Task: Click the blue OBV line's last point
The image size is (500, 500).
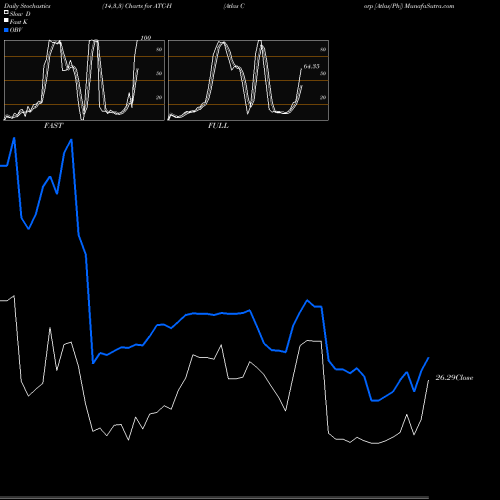Action: pos(429,358)
